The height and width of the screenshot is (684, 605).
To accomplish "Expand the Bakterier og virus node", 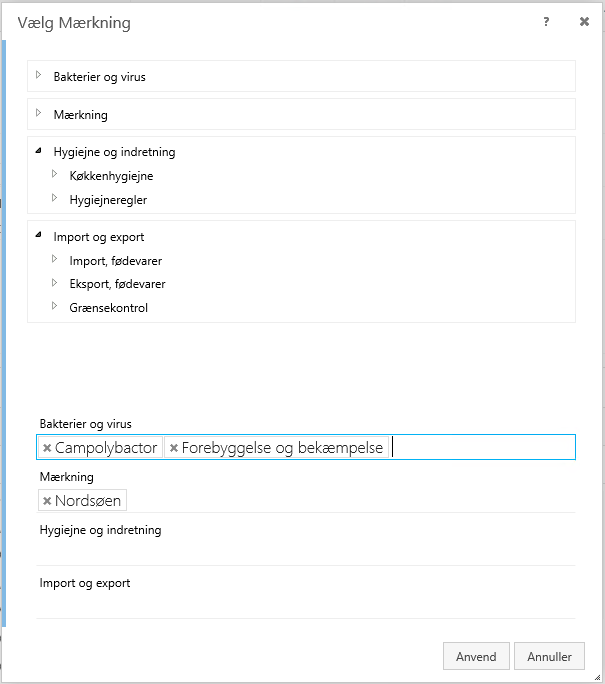I will pyautogui.click(x=39, y=75).
